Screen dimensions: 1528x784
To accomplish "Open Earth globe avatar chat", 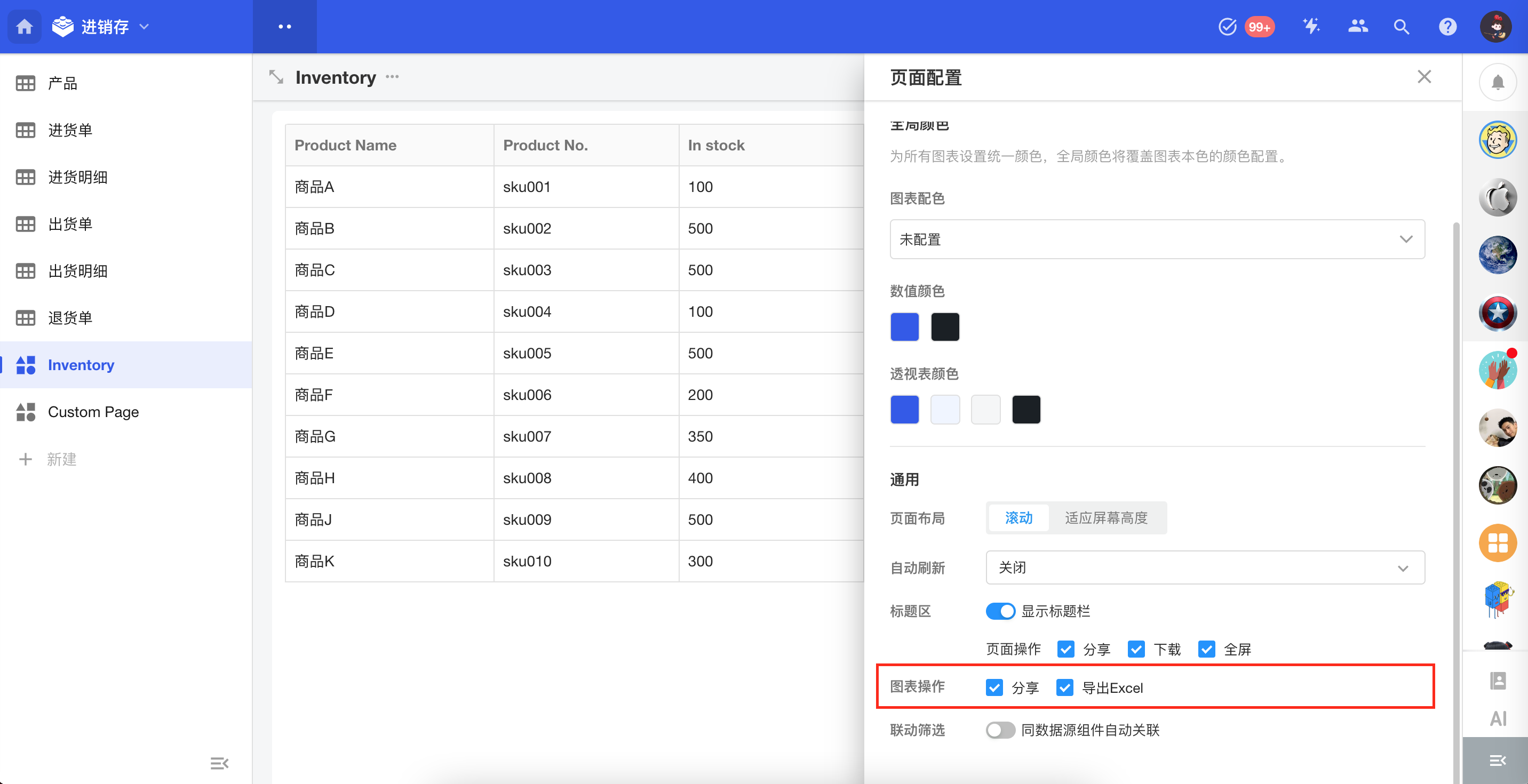I will tap(1498, 255).
